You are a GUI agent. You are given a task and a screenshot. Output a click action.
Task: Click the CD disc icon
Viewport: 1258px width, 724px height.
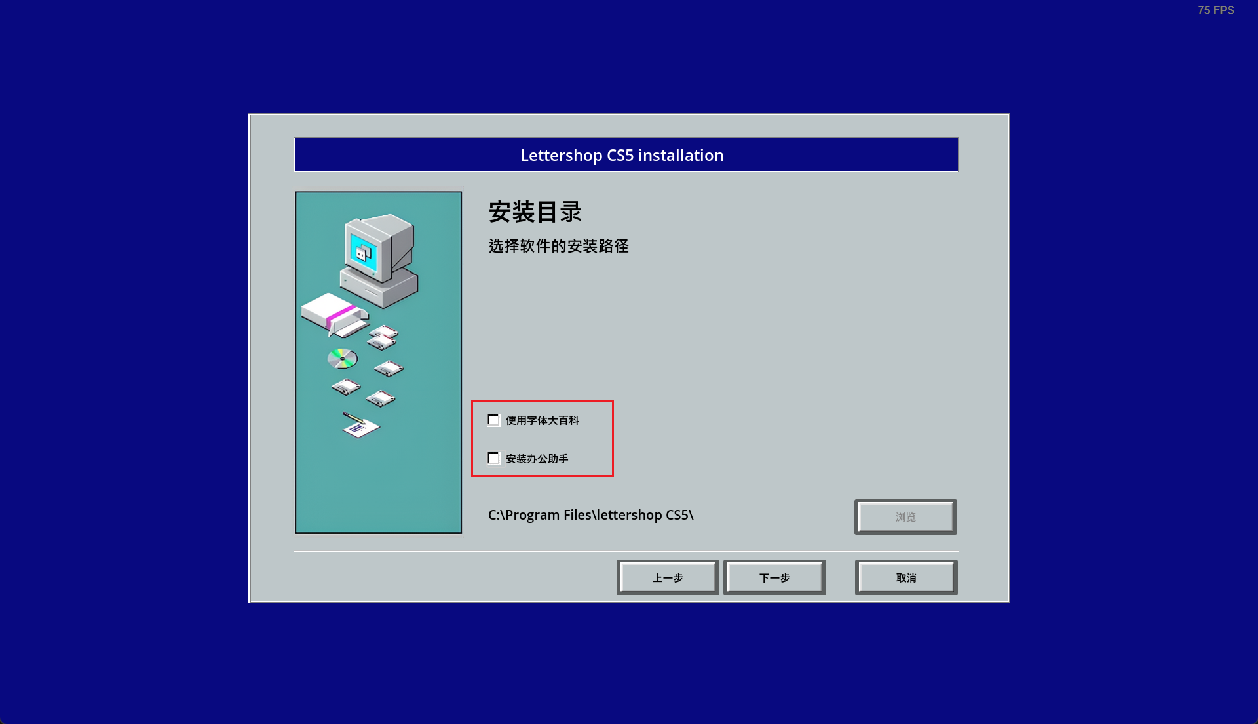pyautogui.click(x=342, y=358)
